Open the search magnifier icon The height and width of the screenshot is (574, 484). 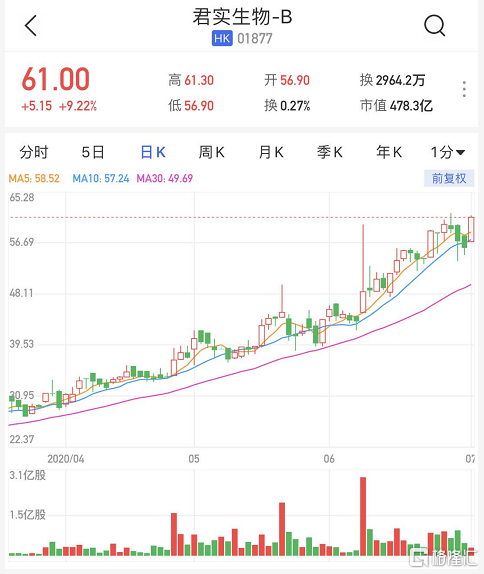click(x=435, y=26)
